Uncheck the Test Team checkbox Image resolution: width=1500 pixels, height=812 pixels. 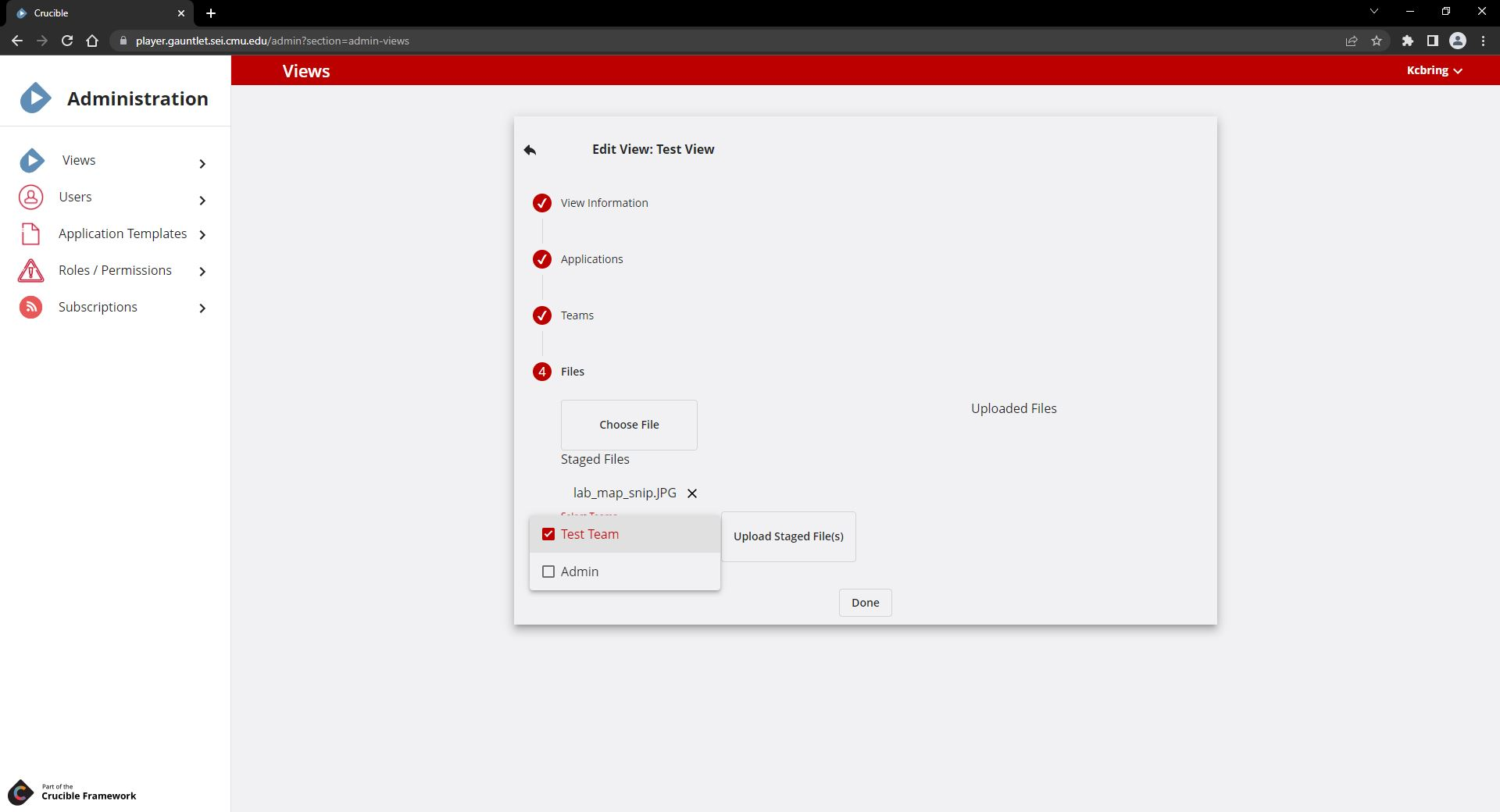548,534
